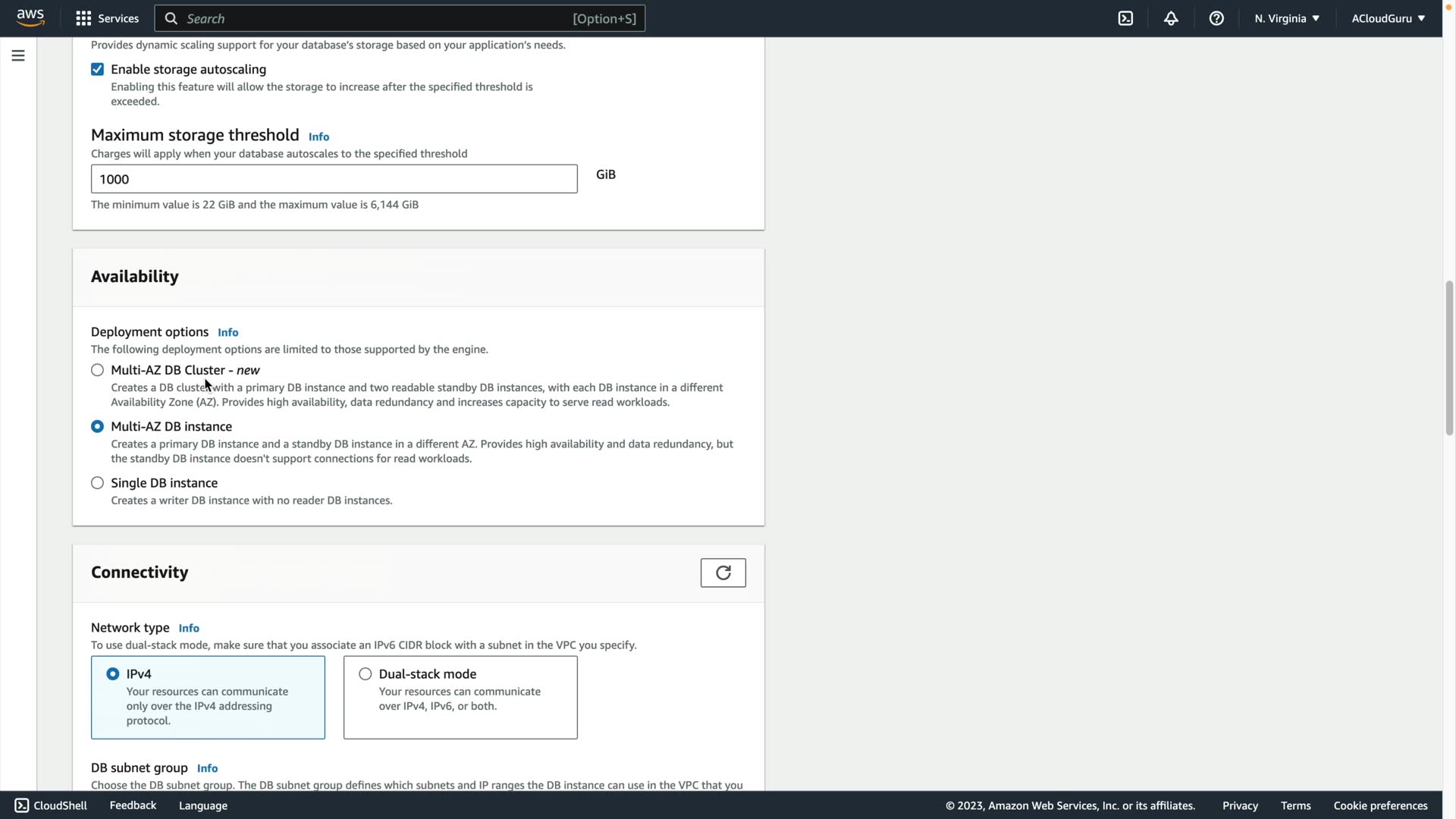The width and height of the screenshot is (1456, 819).
Task: Click the AWS logo home icon
Action: coord(30,18)
